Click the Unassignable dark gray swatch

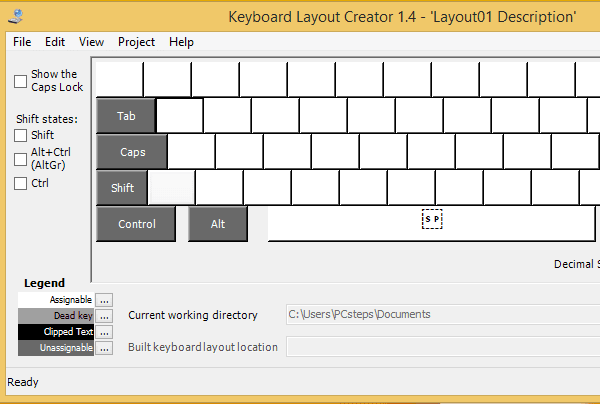pyautogui.click(x=56, y=348)
